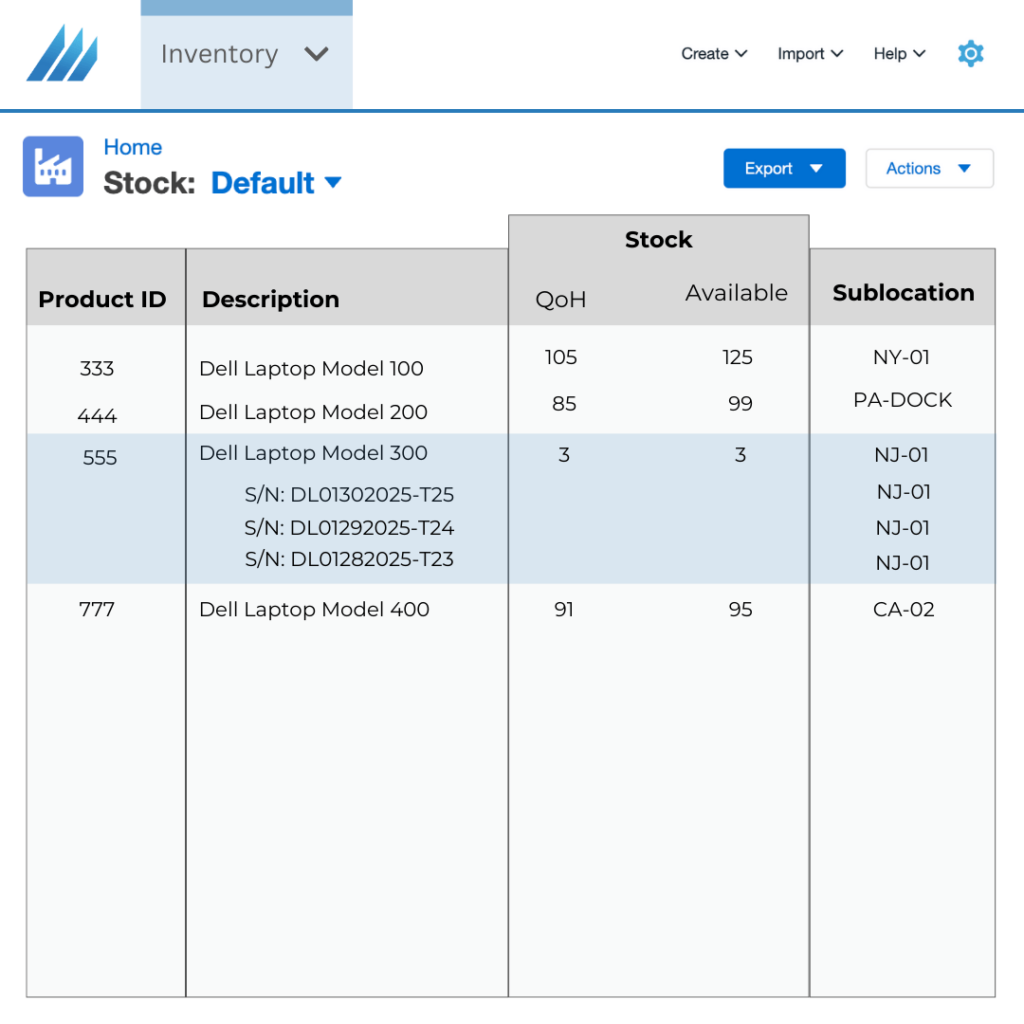Open the settings gear
Screen dimensions: 1024x1024
point(970,54)
